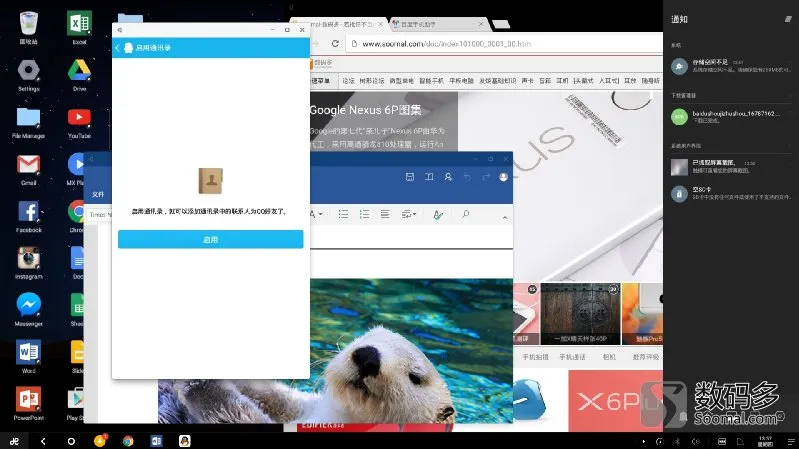799x449 pixels.
Task: Open Google Nexus 6P图集 headline
Action: [365, 110]
